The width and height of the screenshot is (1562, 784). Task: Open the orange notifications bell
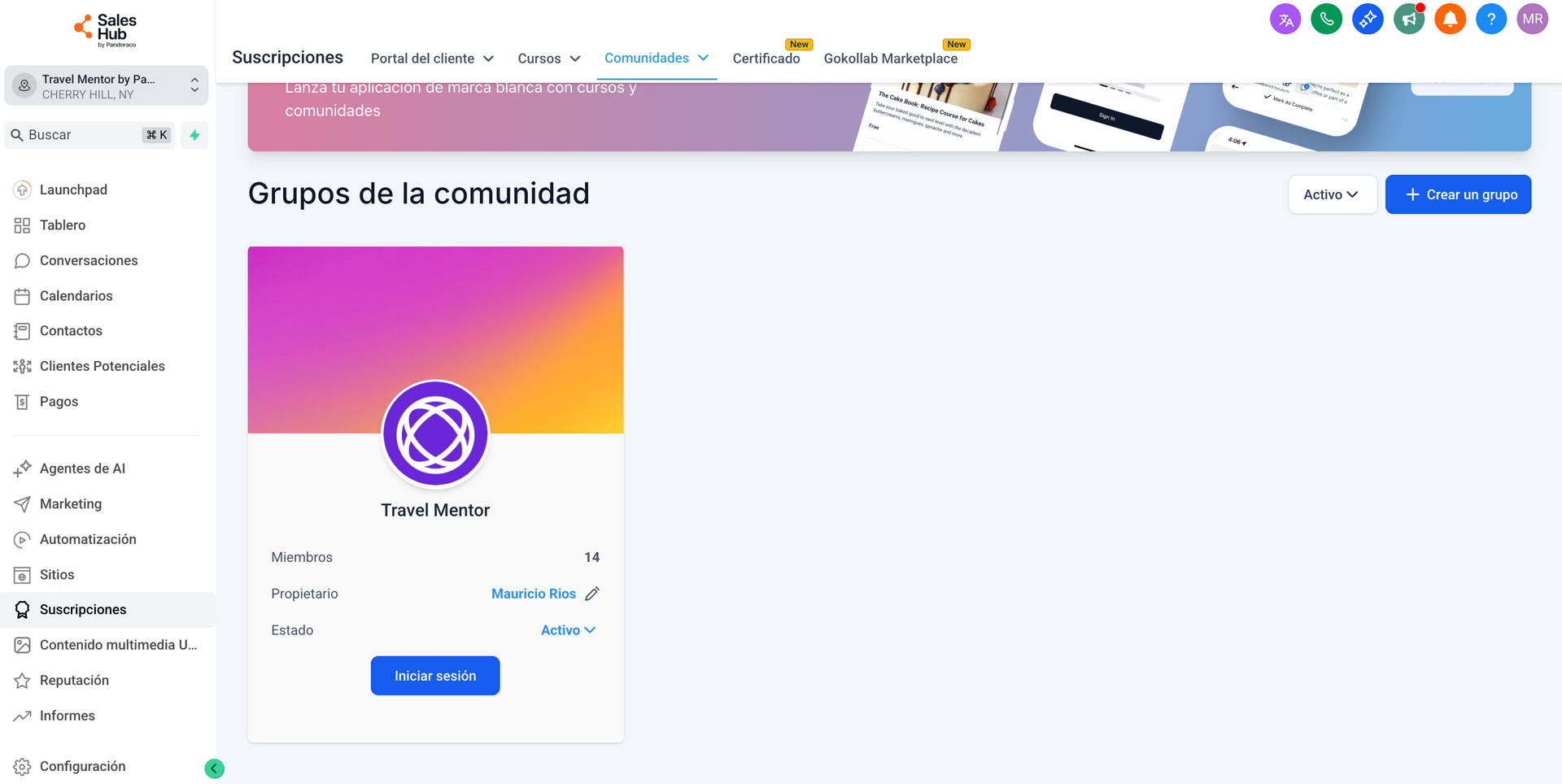tap(1450, 19)
